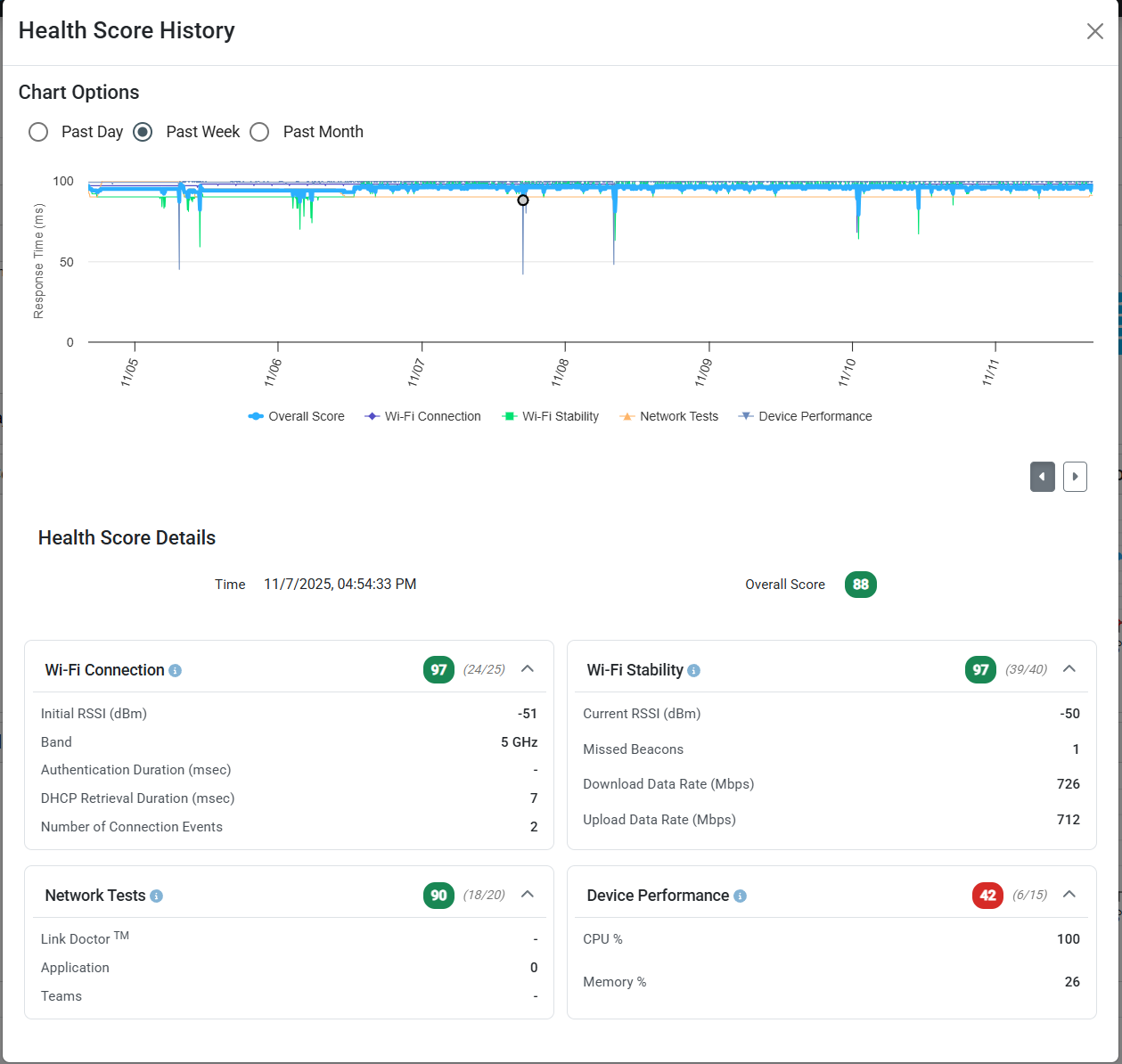Viewport: 1122px width, 1064px height.
Task: Collapse the Wi-Fi Connection panel
Action: tap(528, 669)
